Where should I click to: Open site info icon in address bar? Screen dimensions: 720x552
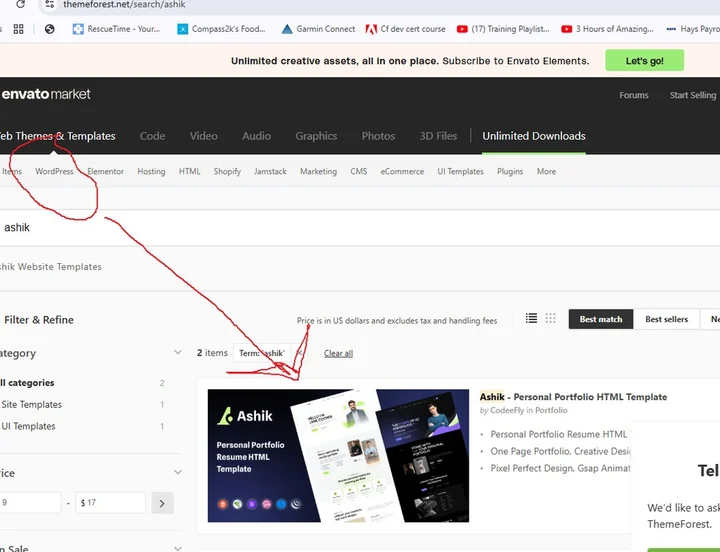50,4
